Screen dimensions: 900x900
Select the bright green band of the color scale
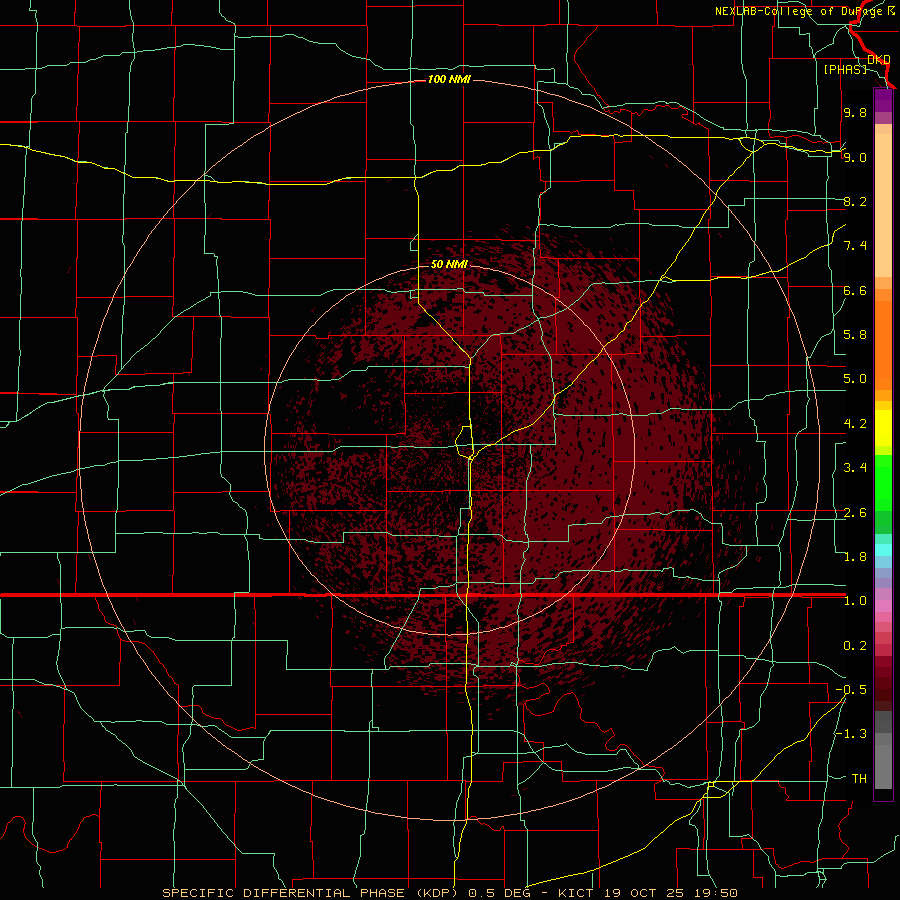click(x=883, y=482)
